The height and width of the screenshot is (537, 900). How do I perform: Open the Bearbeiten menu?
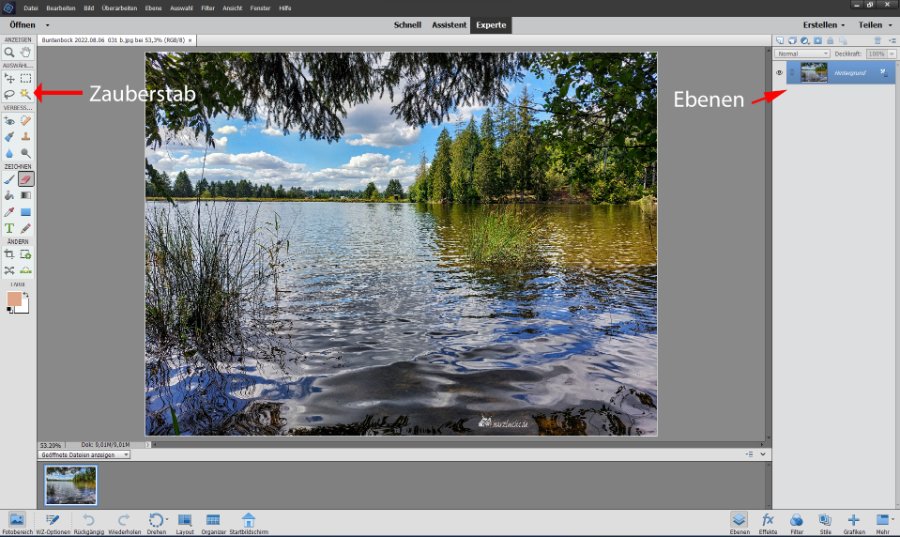[x=61, y=8]
